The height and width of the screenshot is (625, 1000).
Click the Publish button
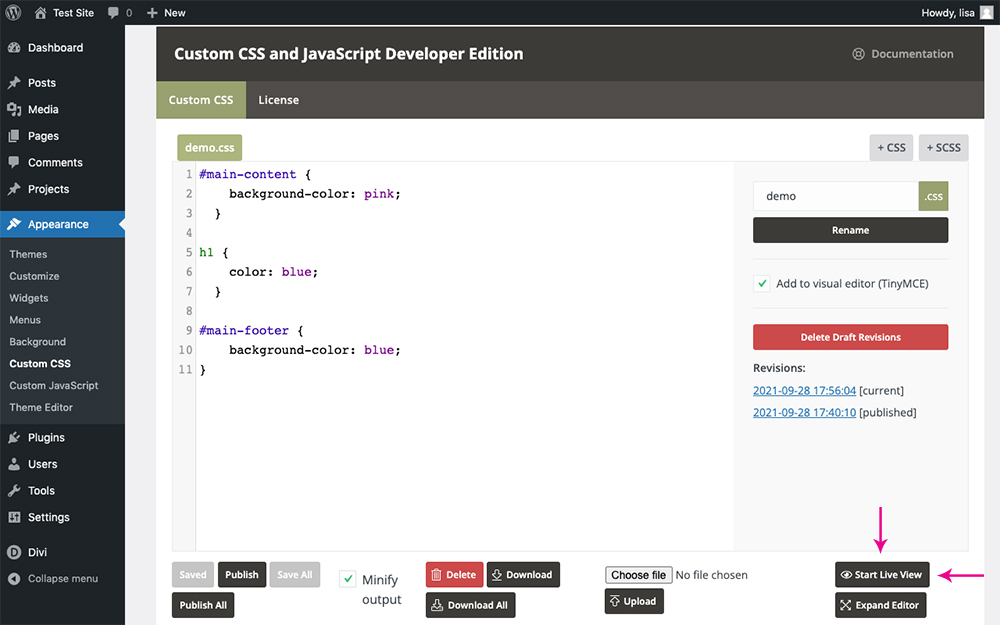242,575
